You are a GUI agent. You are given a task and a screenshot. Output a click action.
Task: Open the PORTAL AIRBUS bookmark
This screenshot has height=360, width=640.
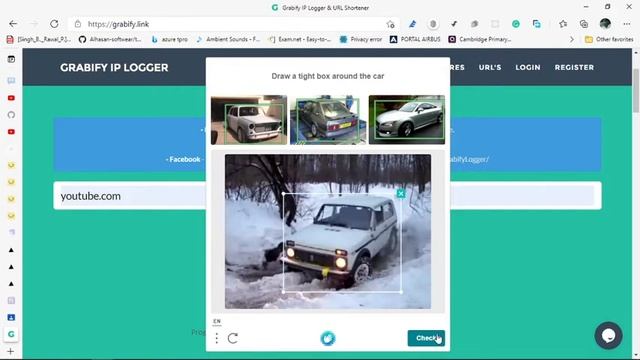(x=415, y=39)
